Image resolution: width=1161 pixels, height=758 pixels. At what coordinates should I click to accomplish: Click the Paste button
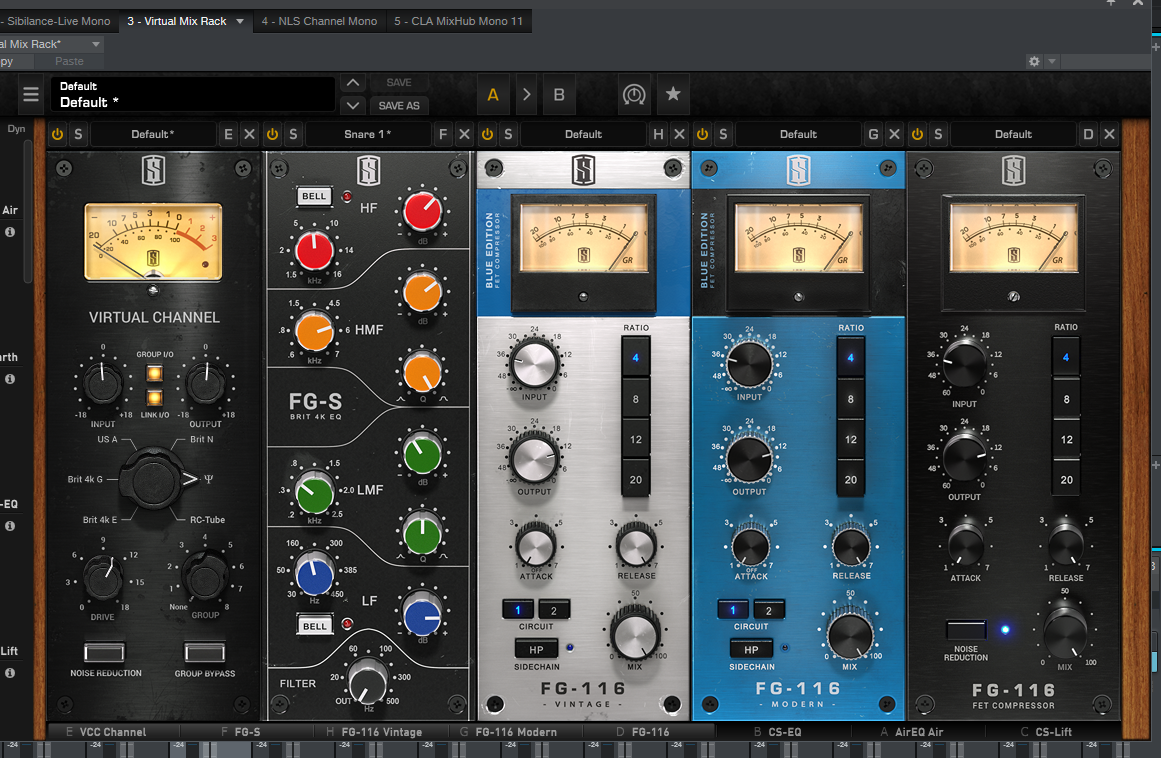click(69, 61)
